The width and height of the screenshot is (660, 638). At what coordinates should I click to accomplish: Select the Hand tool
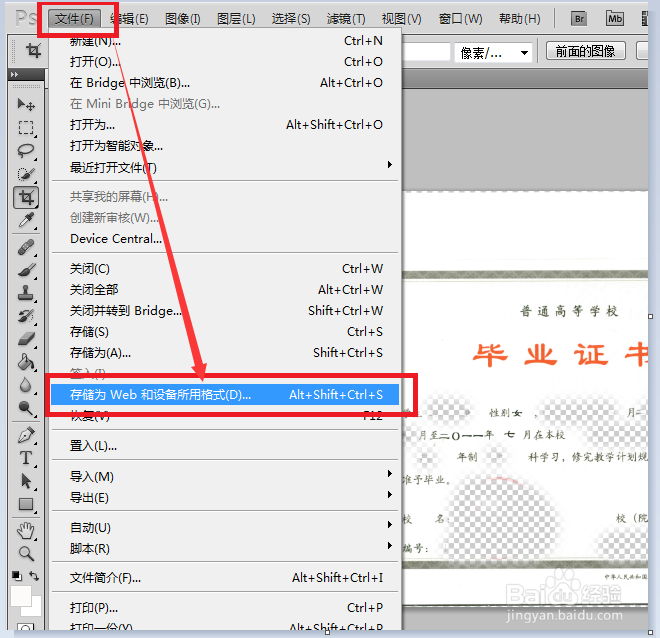26,531
